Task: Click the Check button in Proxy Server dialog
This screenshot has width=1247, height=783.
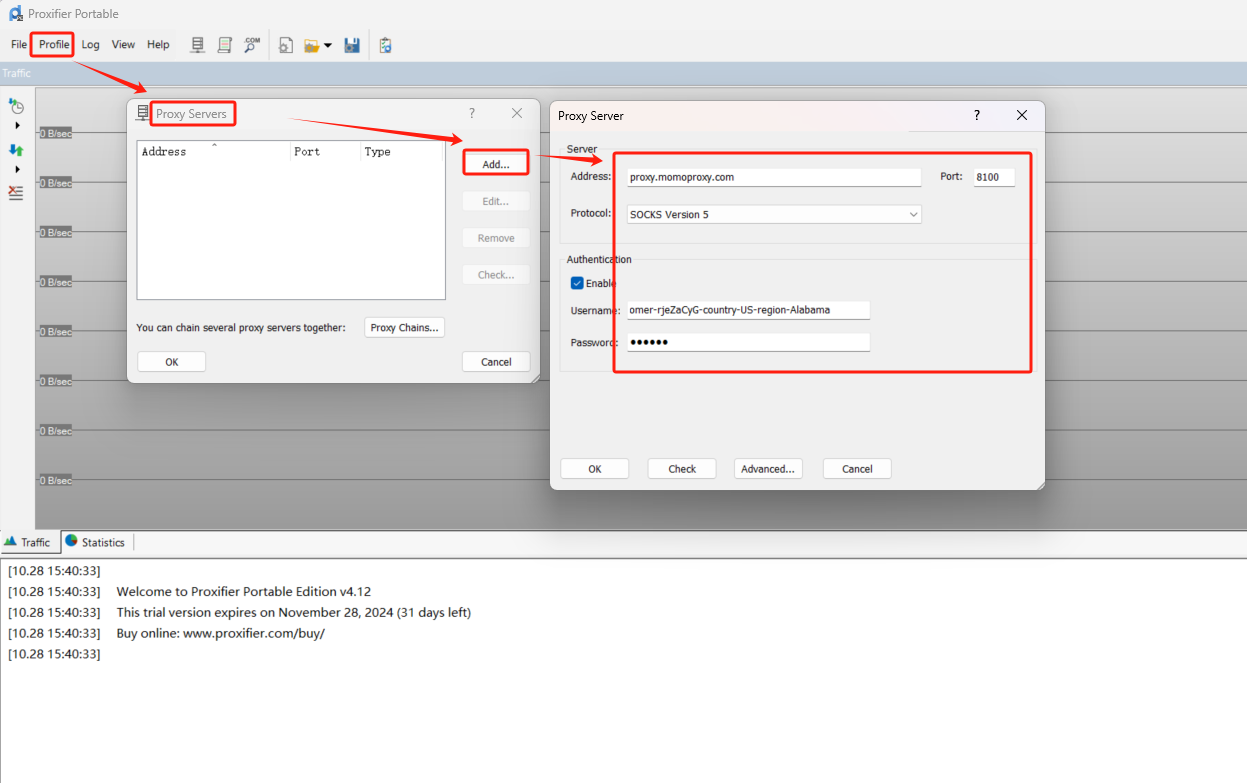Action: point(682,469)
